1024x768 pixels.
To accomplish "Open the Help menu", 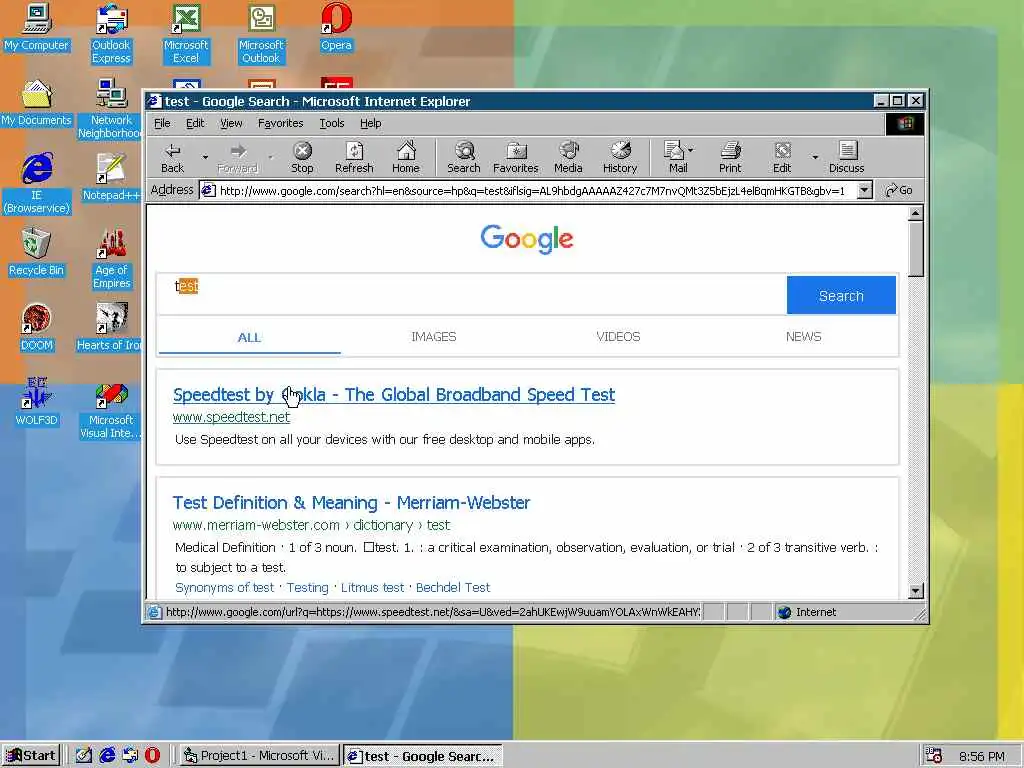I will click(370, 123).
